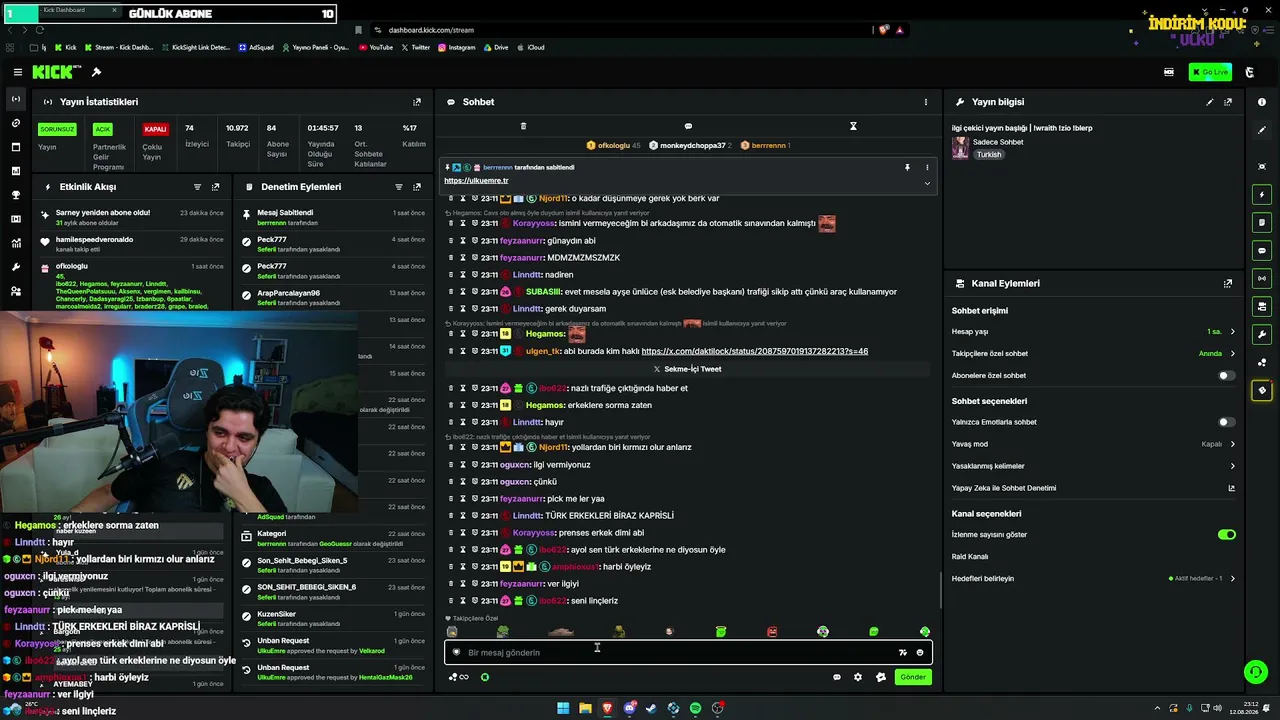This screenshot has width=1280, height=720.
Task: Open the AdSquad bookmark
Action: [255, 47]
